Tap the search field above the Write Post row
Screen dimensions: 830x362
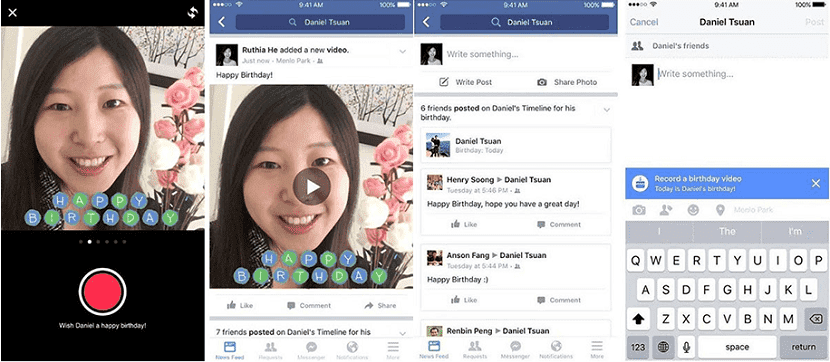(x=525, y=22)
